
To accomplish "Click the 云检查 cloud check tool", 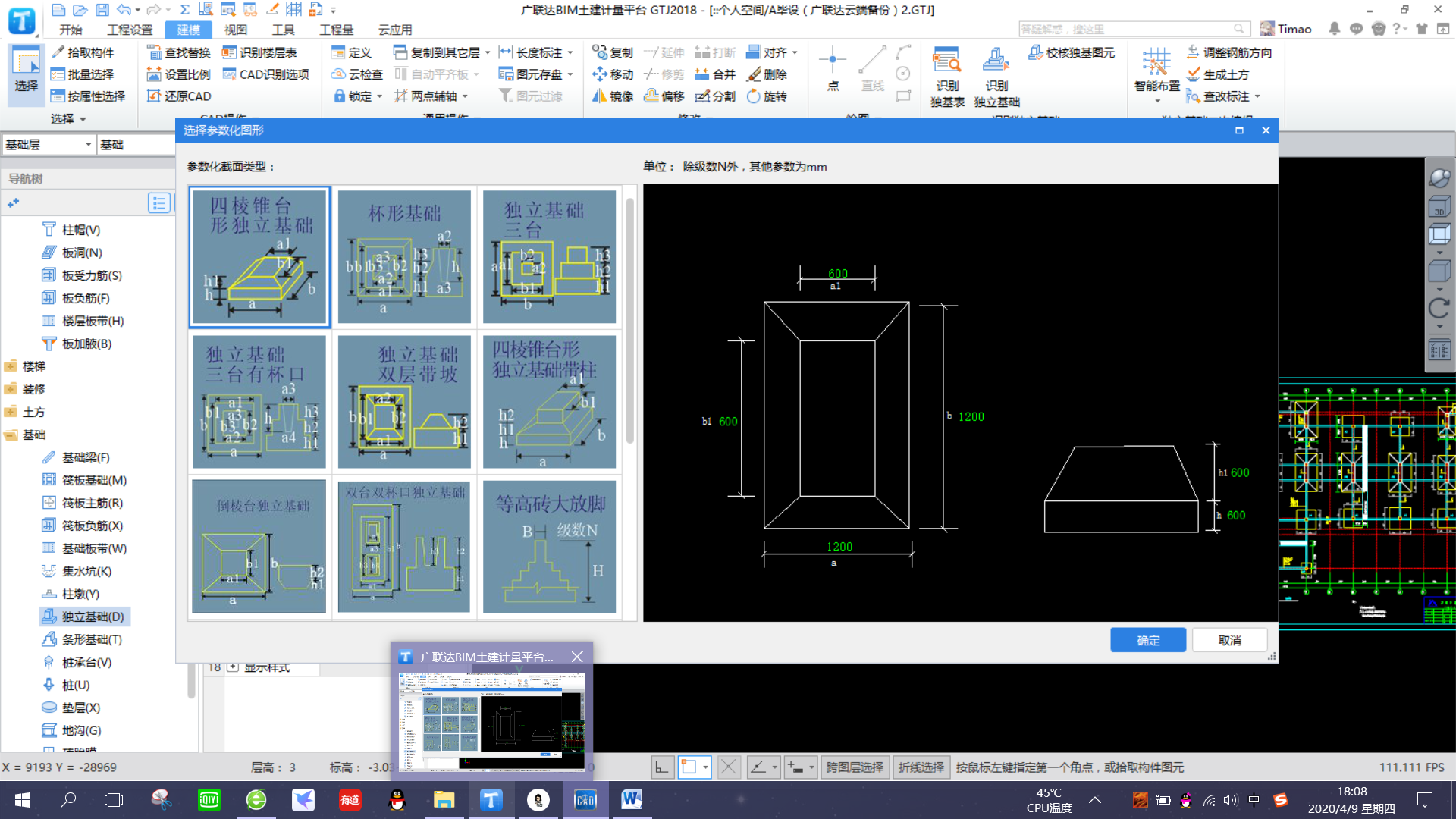I will tap(357, 74).
